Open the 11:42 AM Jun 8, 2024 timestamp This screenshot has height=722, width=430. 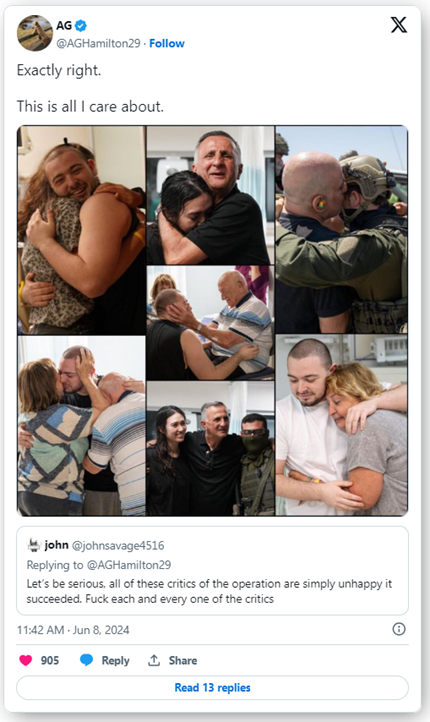tap(73, 630)
